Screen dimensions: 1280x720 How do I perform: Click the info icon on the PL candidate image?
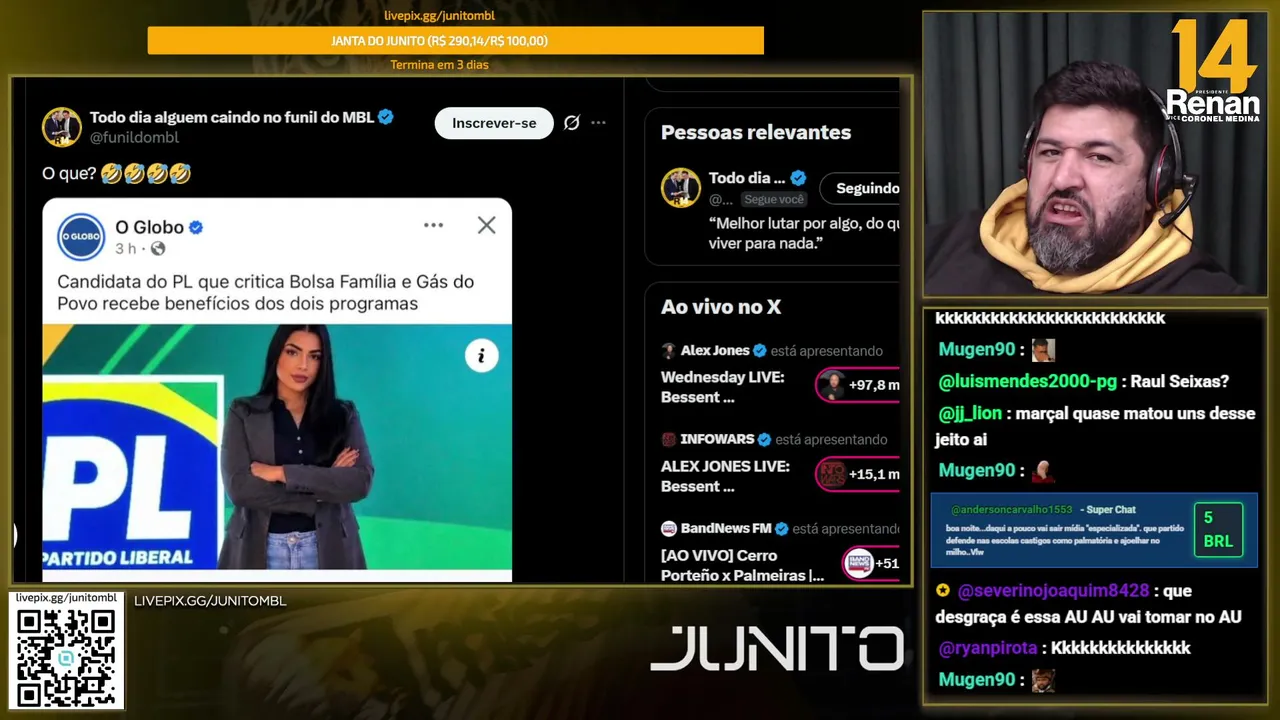coord(481,355)
